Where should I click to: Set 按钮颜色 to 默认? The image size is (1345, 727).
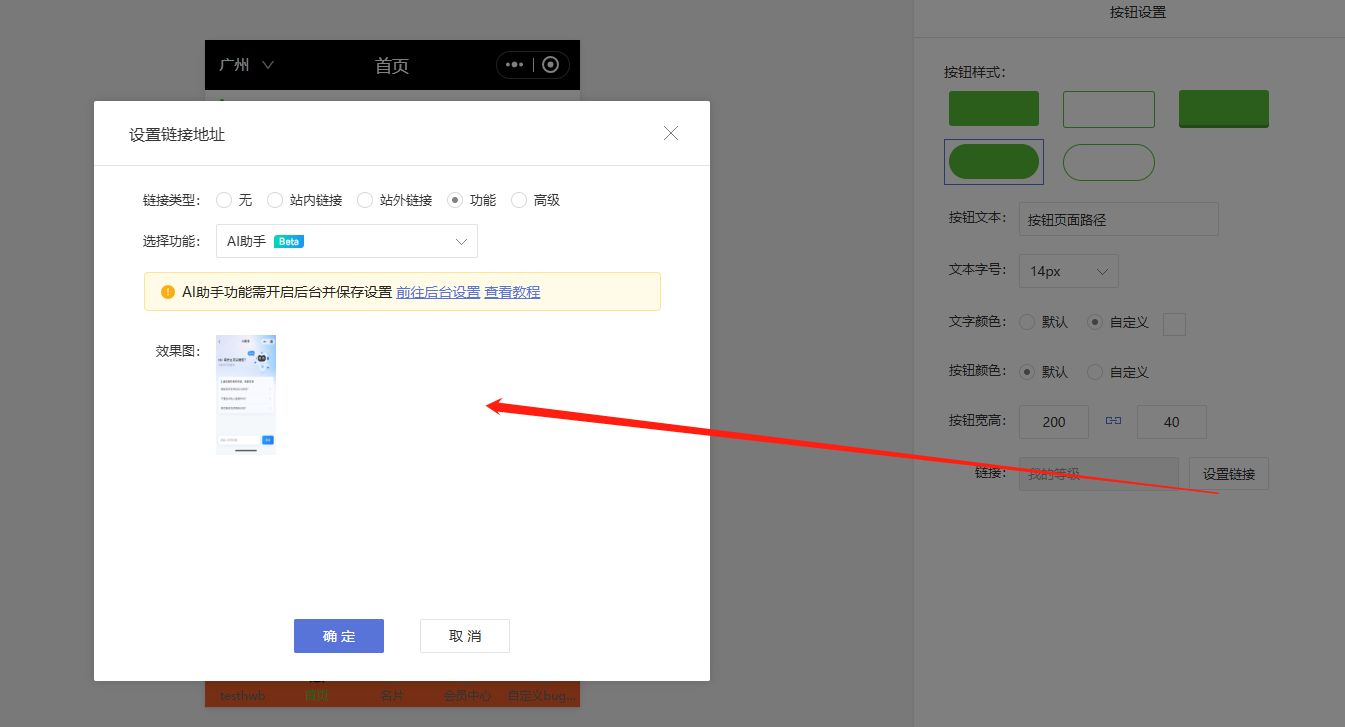1027,372
